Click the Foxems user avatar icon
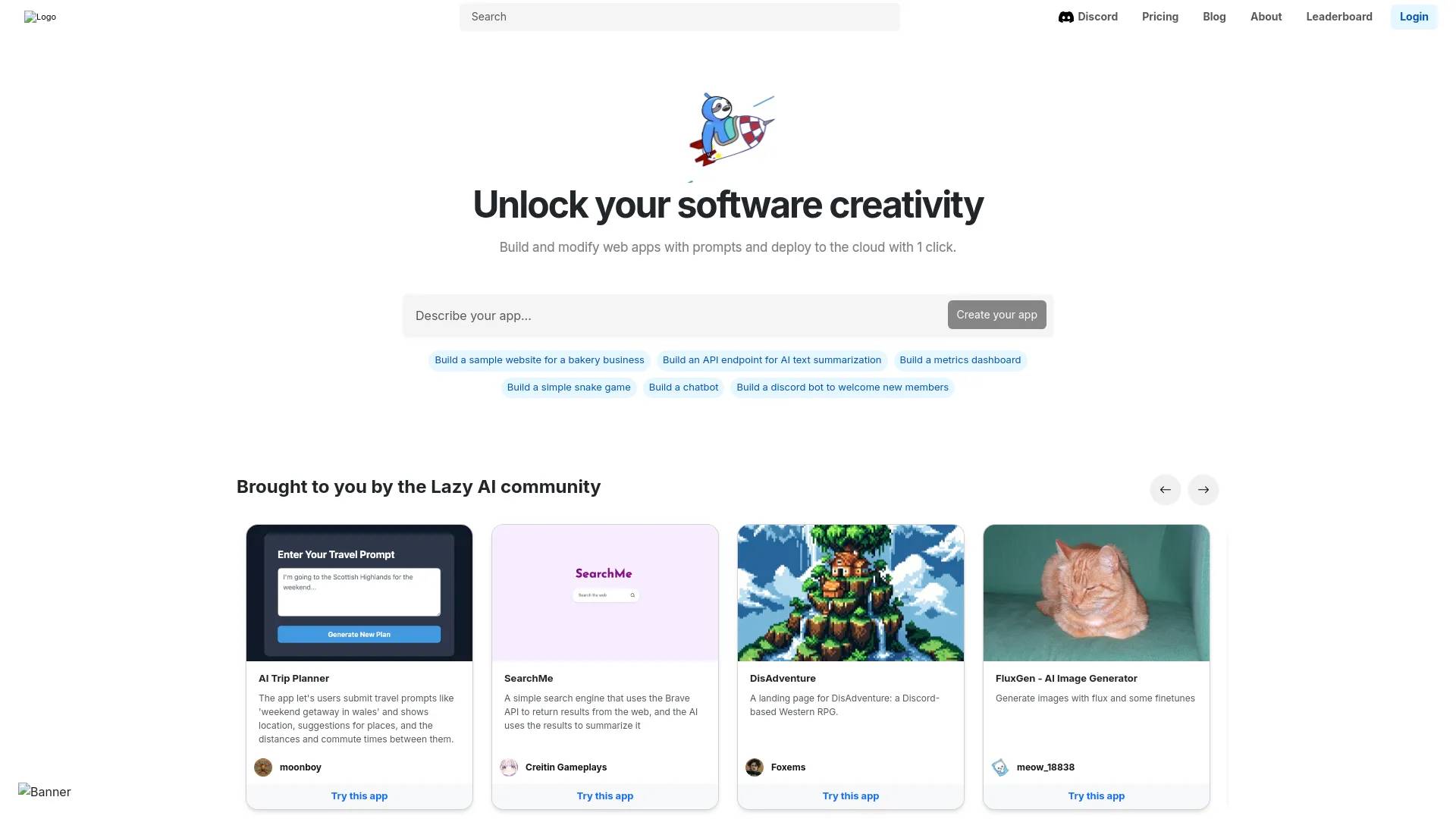This screenshot has width=1456, height=819. coord(755,767)
